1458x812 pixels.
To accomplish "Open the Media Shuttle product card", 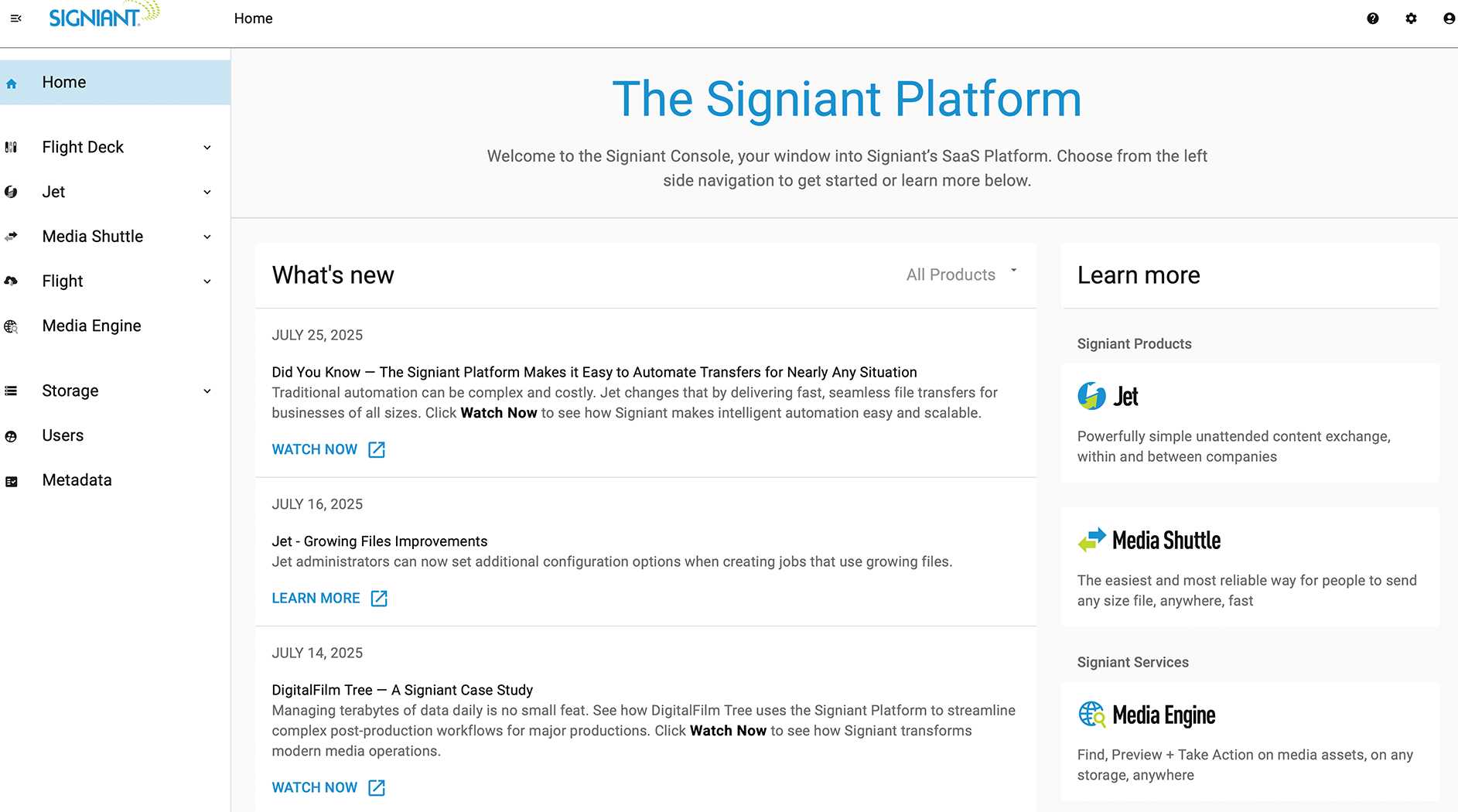I will pyautogui.click(x=1249, y=567).
